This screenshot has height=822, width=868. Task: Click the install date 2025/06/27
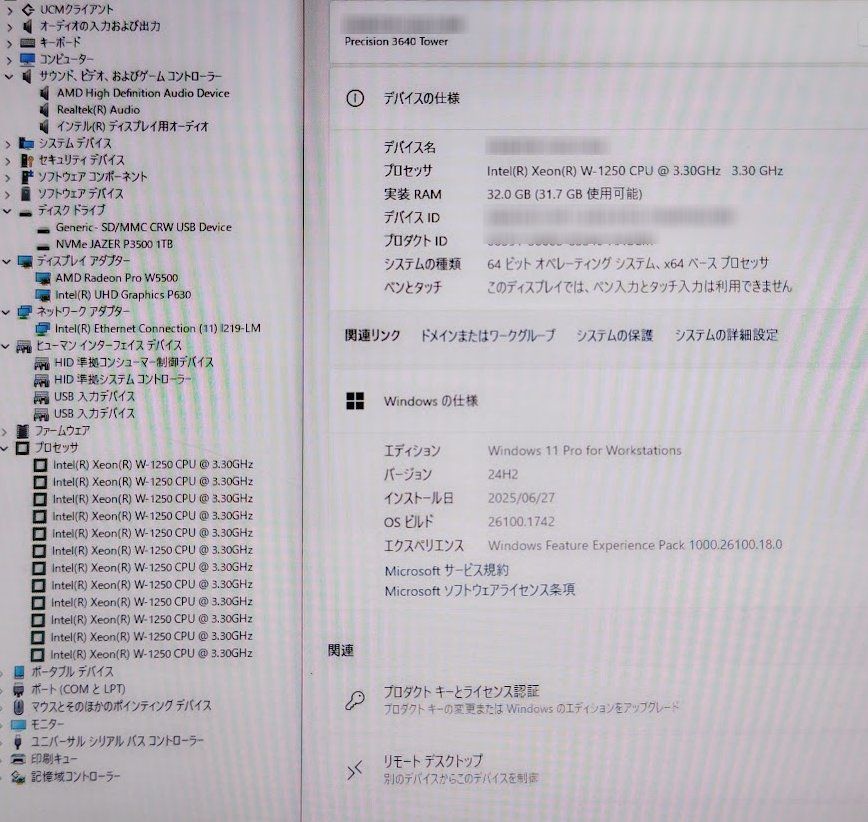(x=521, y=498)
